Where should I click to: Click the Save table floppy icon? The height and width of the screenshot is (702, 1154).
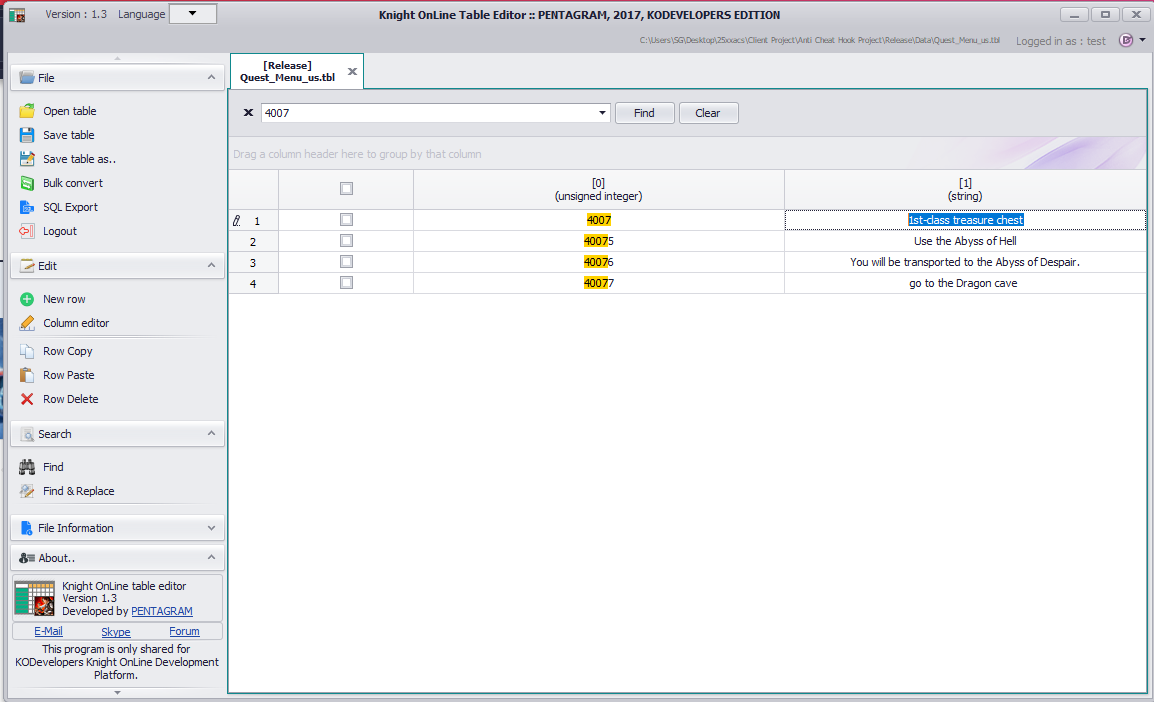point(27,135)
